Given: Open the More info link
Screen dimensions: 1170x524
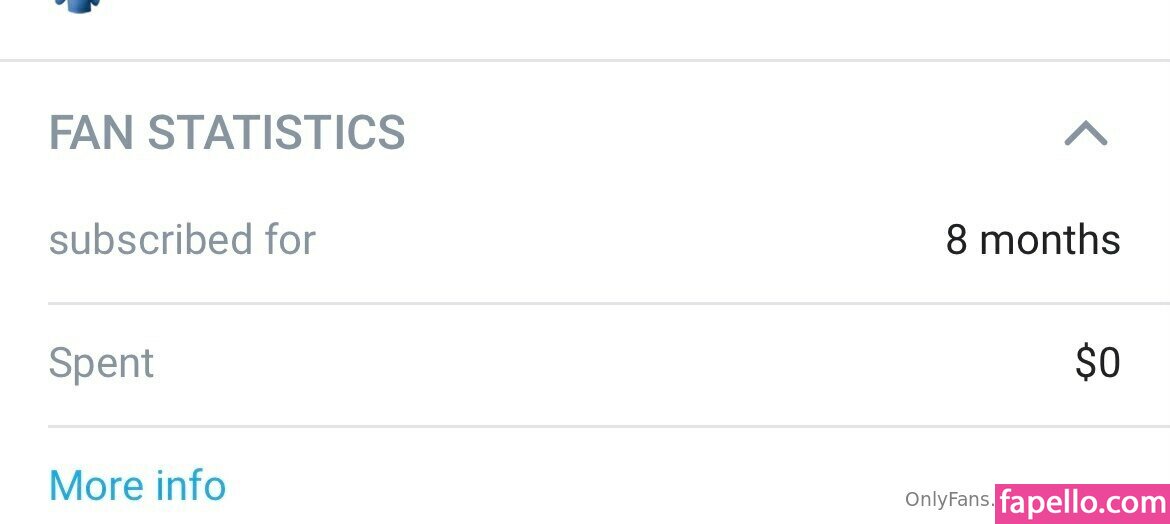Looking at the screenshot, I should pos(137,486).
